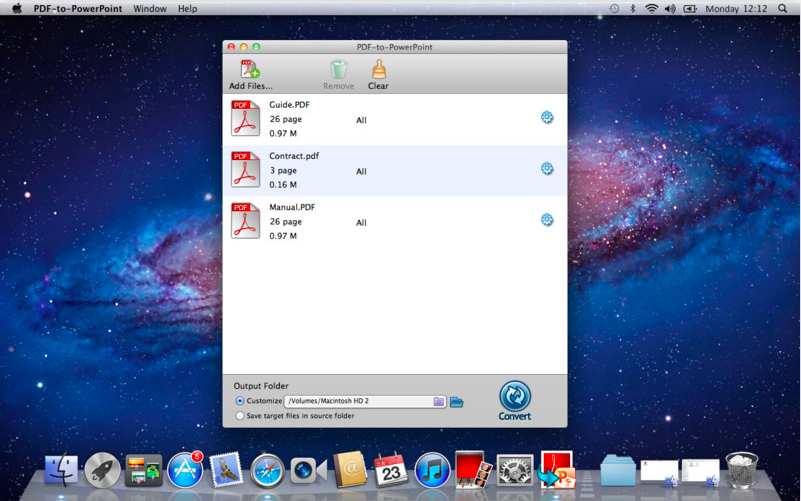Click PDF-to-PowerPoint icon in the Dock
The width and height of the screenshot is (801, 501).
coord(556,469)
